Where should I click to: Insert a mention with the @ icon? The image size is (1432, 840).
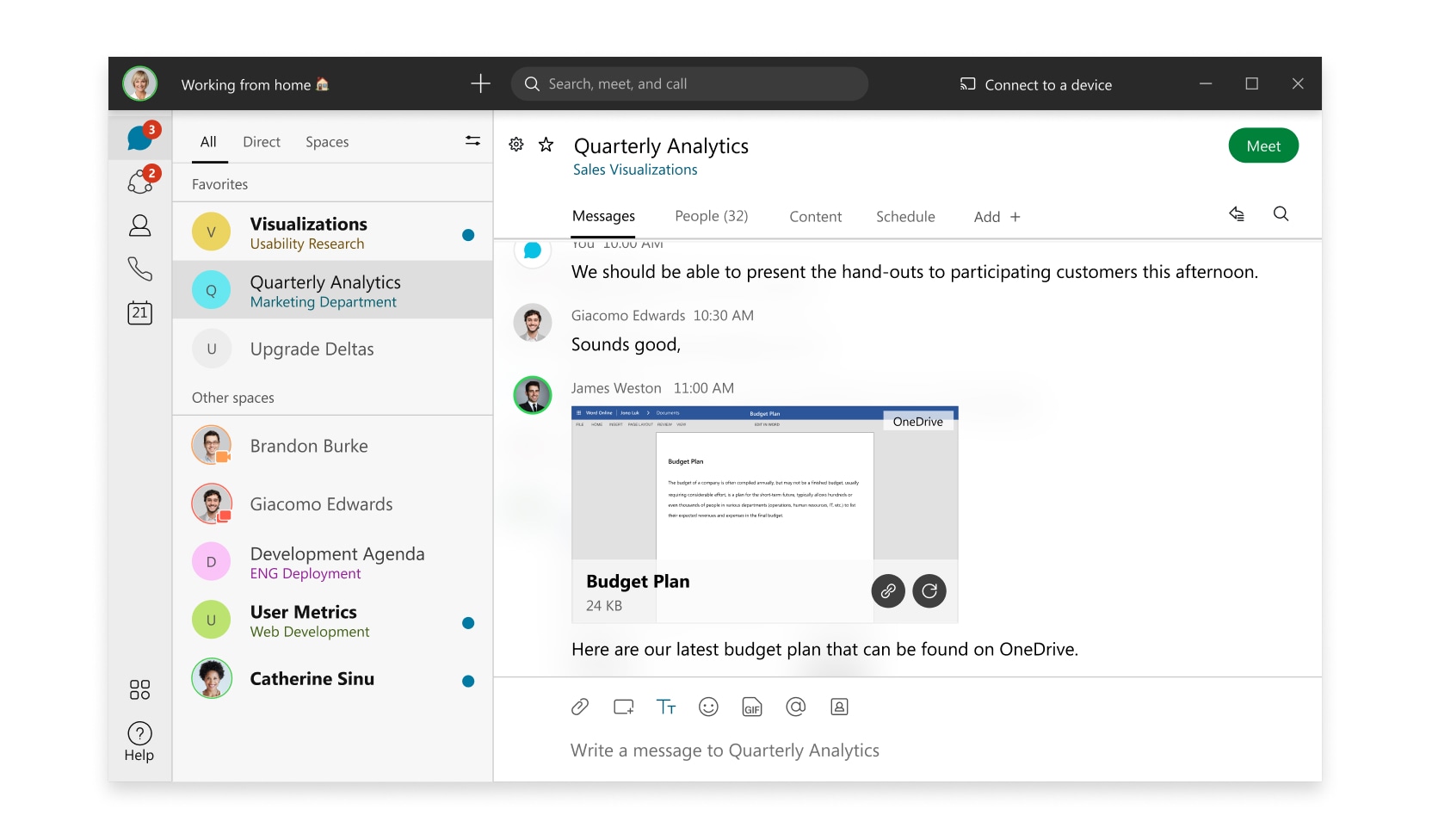796,707
